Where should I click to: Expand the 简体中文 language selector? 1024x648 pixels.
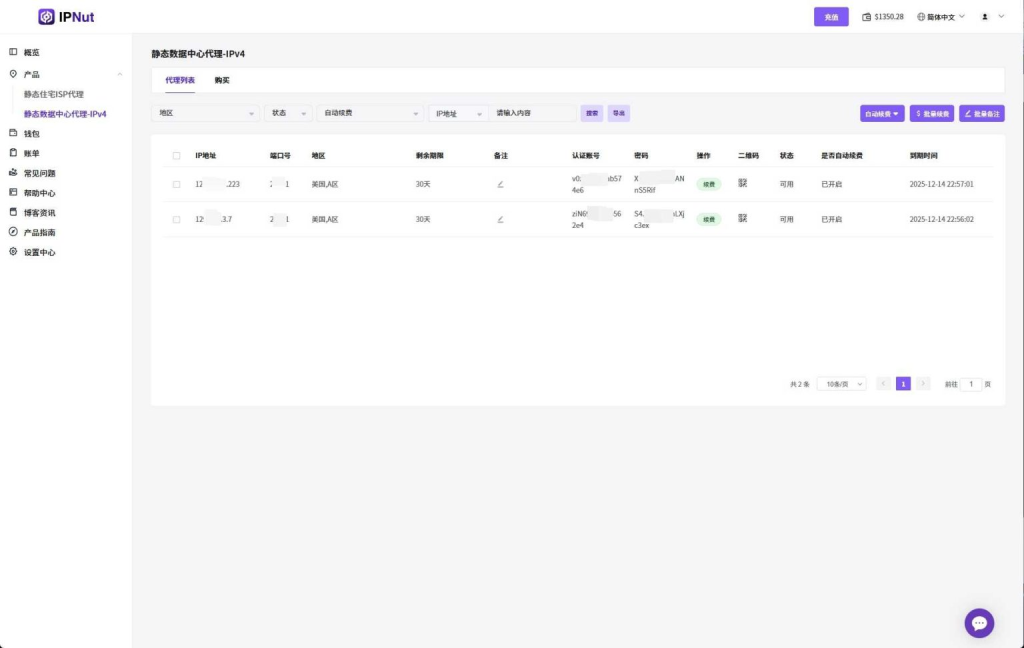(940, 17)
